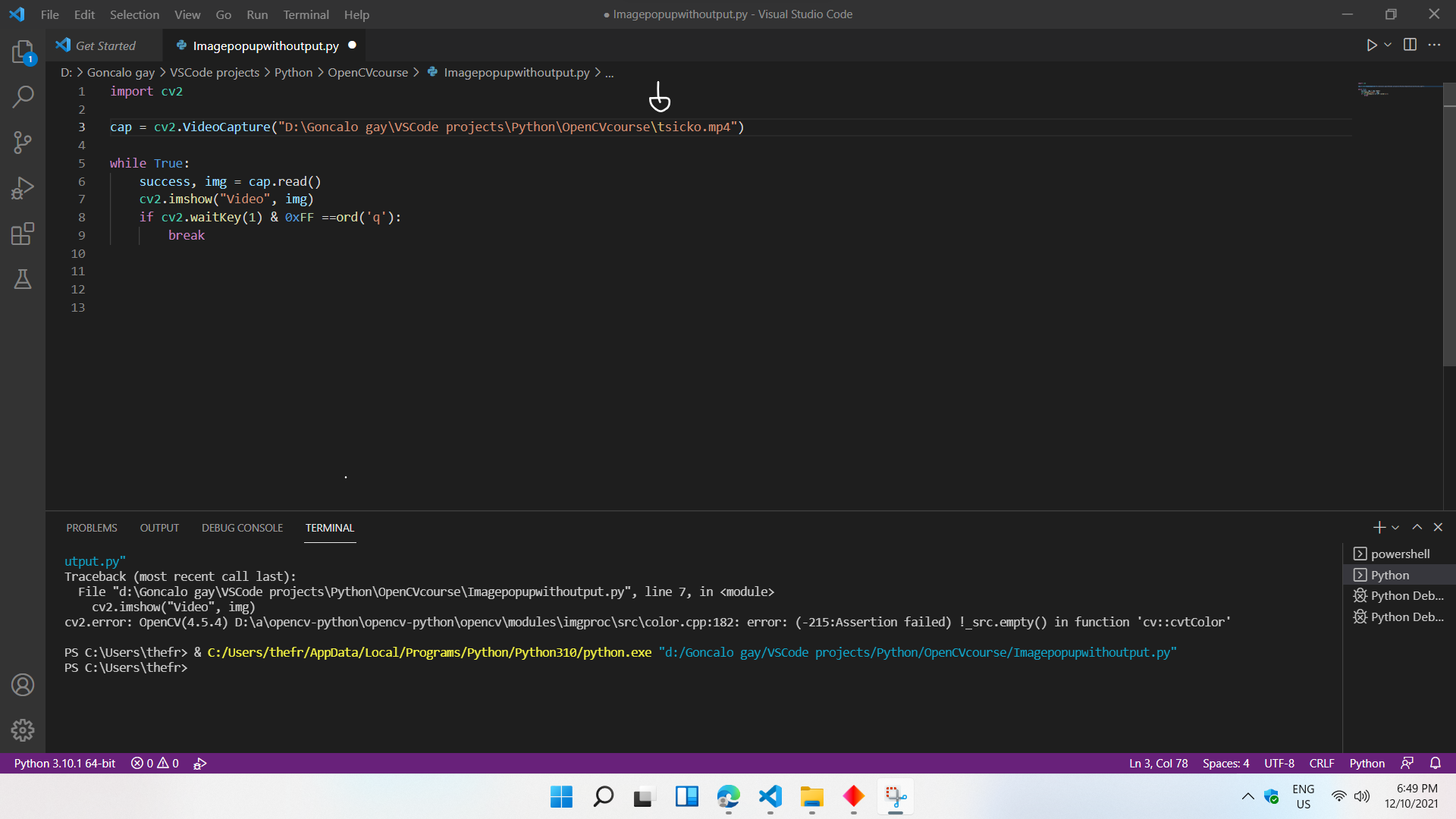The image size is (1456, 819).
Task: Switch to the Get Started tab
Action: pyautogui.click(x=104, y=45)
